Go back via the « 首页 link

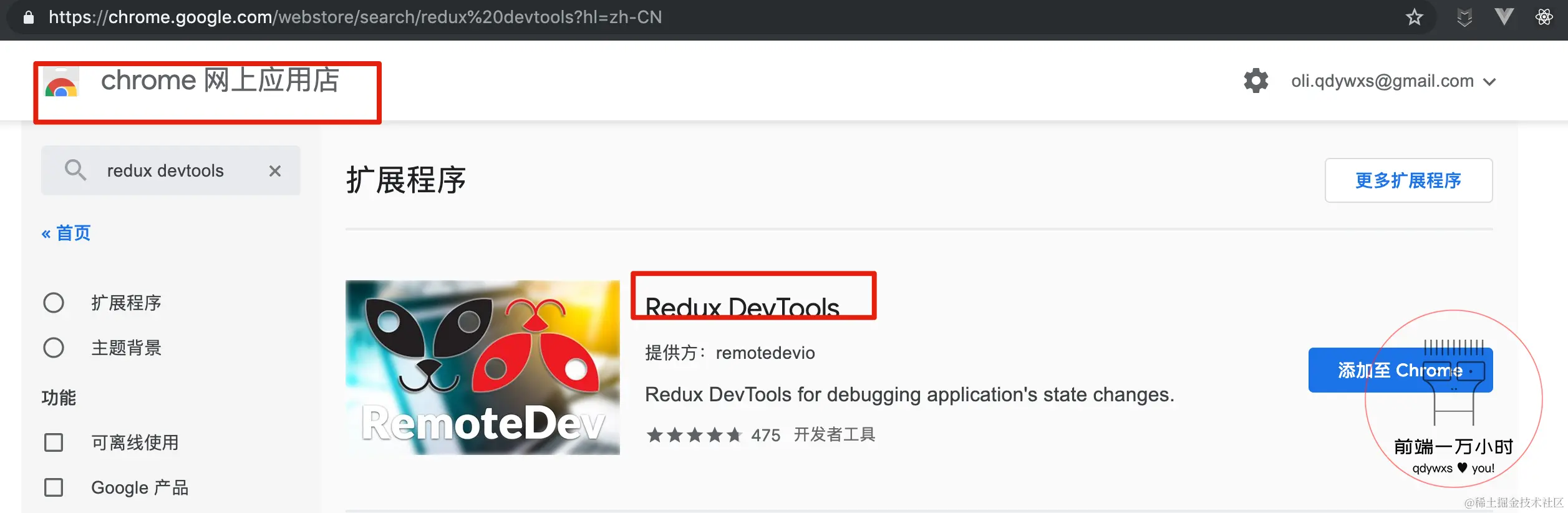point(66,233)
